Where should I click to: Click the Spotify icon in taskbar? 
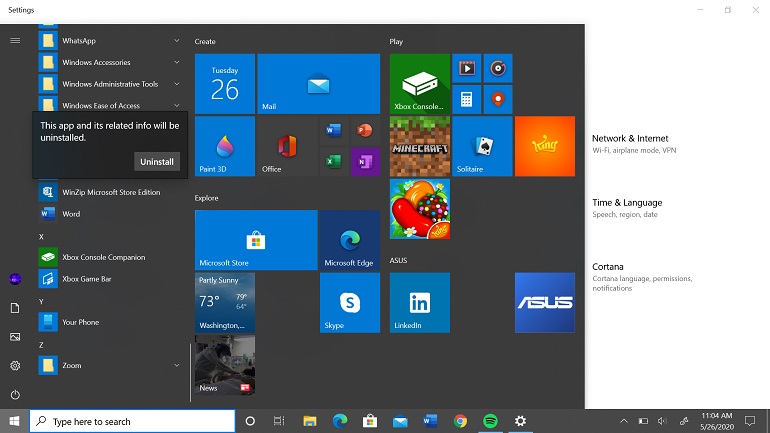tap(490, 421)
